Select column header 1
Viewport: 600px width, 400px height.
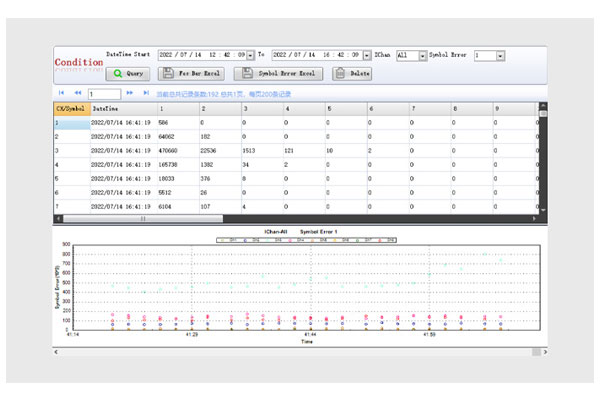178,109
